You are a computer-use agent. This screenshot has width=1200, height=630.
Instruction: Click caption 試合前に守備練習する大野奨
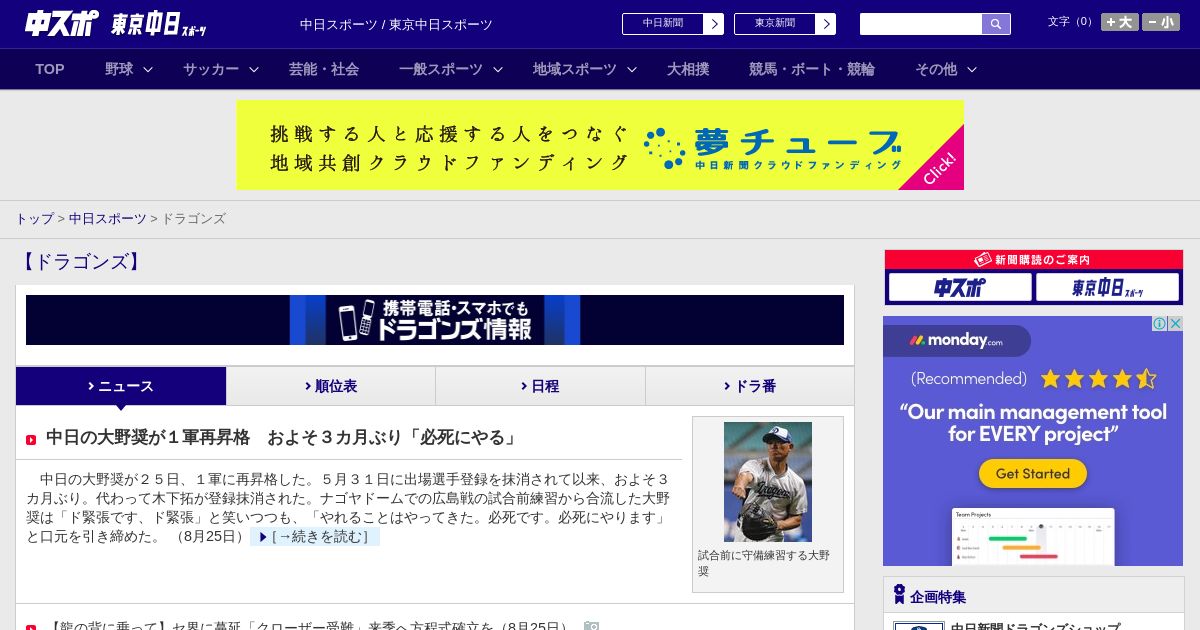(x=764, y=563)
